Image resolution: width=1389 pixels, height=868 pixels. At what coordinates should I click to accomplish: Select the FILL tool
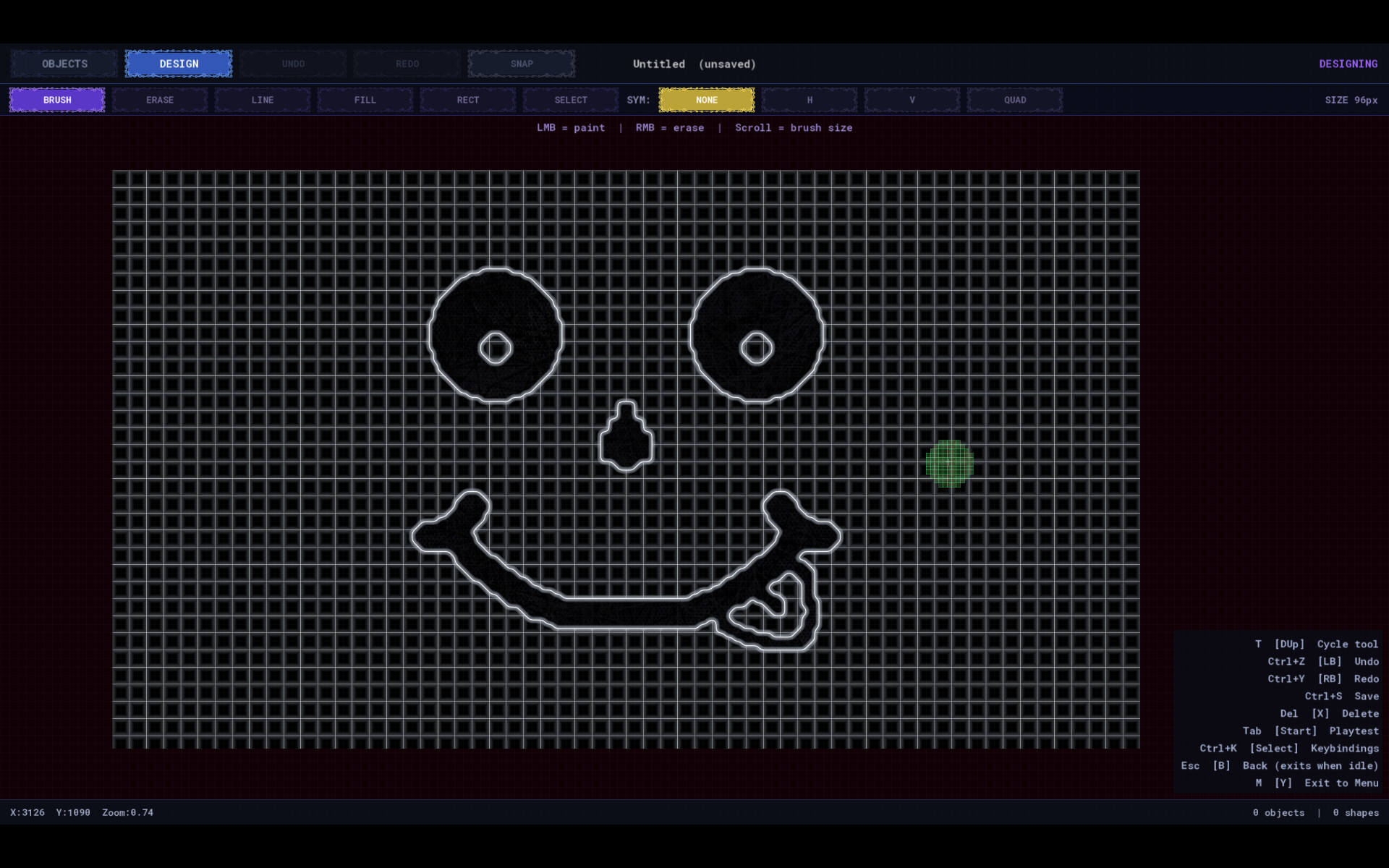click(365, 100)
